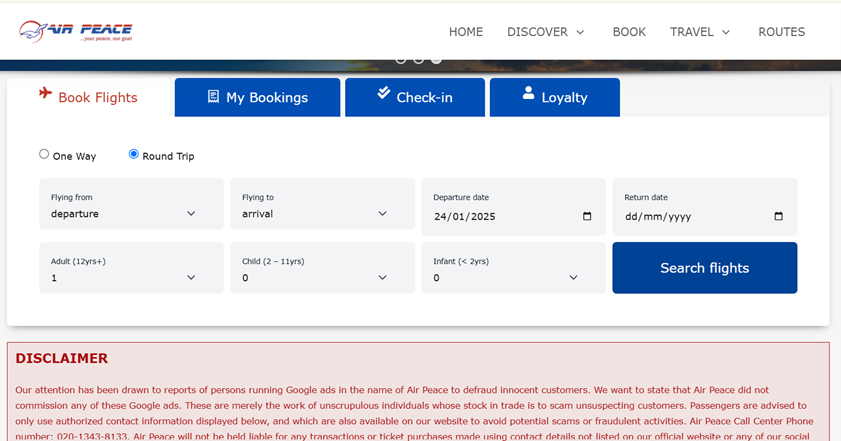
Task: Click the airplane icon beside Book Flights
Action: [45, 93]
